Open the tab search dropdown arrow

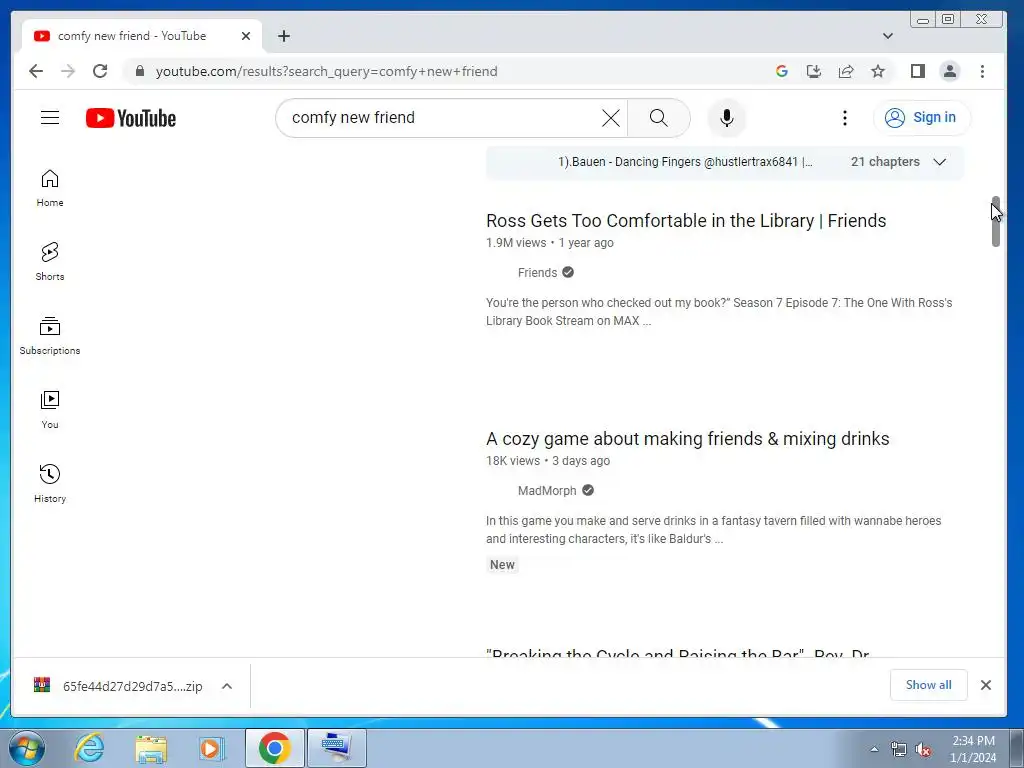[888, 36]
